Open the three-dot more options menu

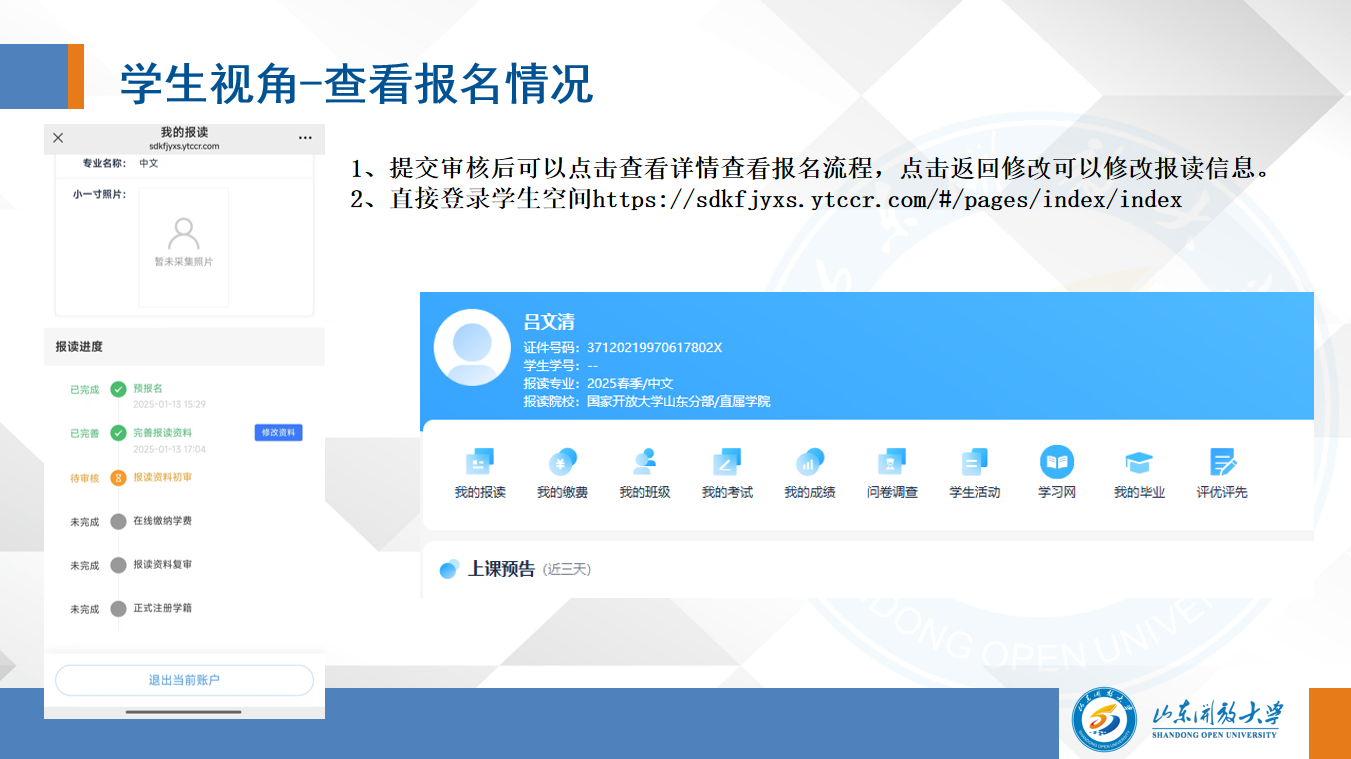pos(305,138)
